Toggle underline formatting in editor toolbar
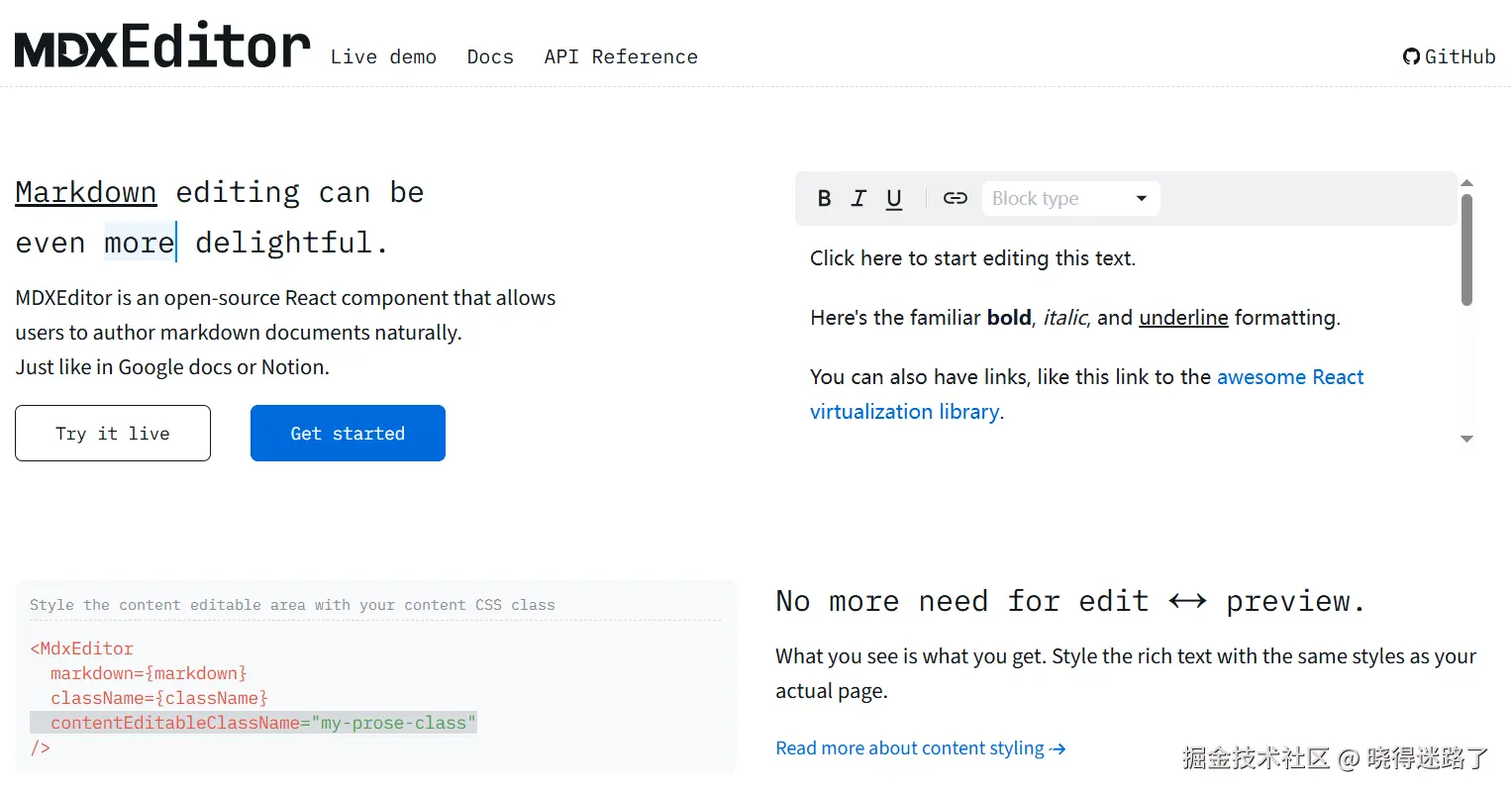 point(894,198)
